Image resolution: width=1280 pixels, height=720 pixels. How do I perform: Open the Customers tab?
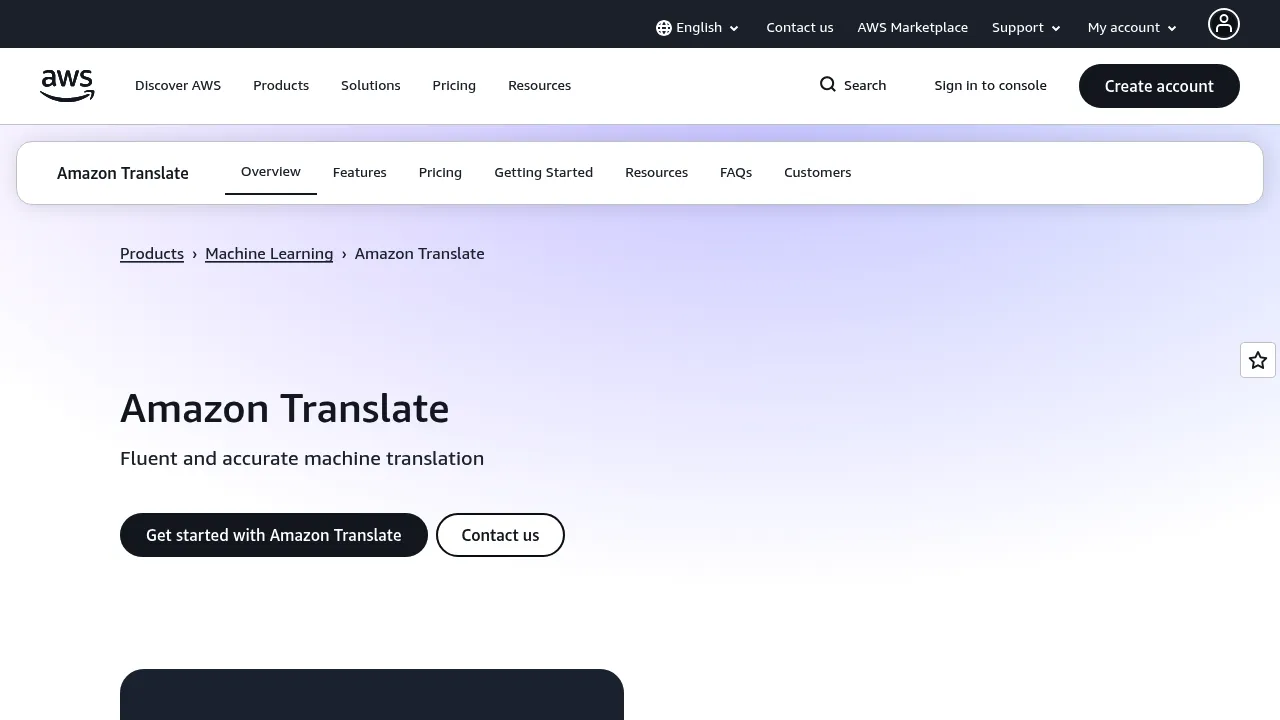pyautogui.click(x=818, y=173)
